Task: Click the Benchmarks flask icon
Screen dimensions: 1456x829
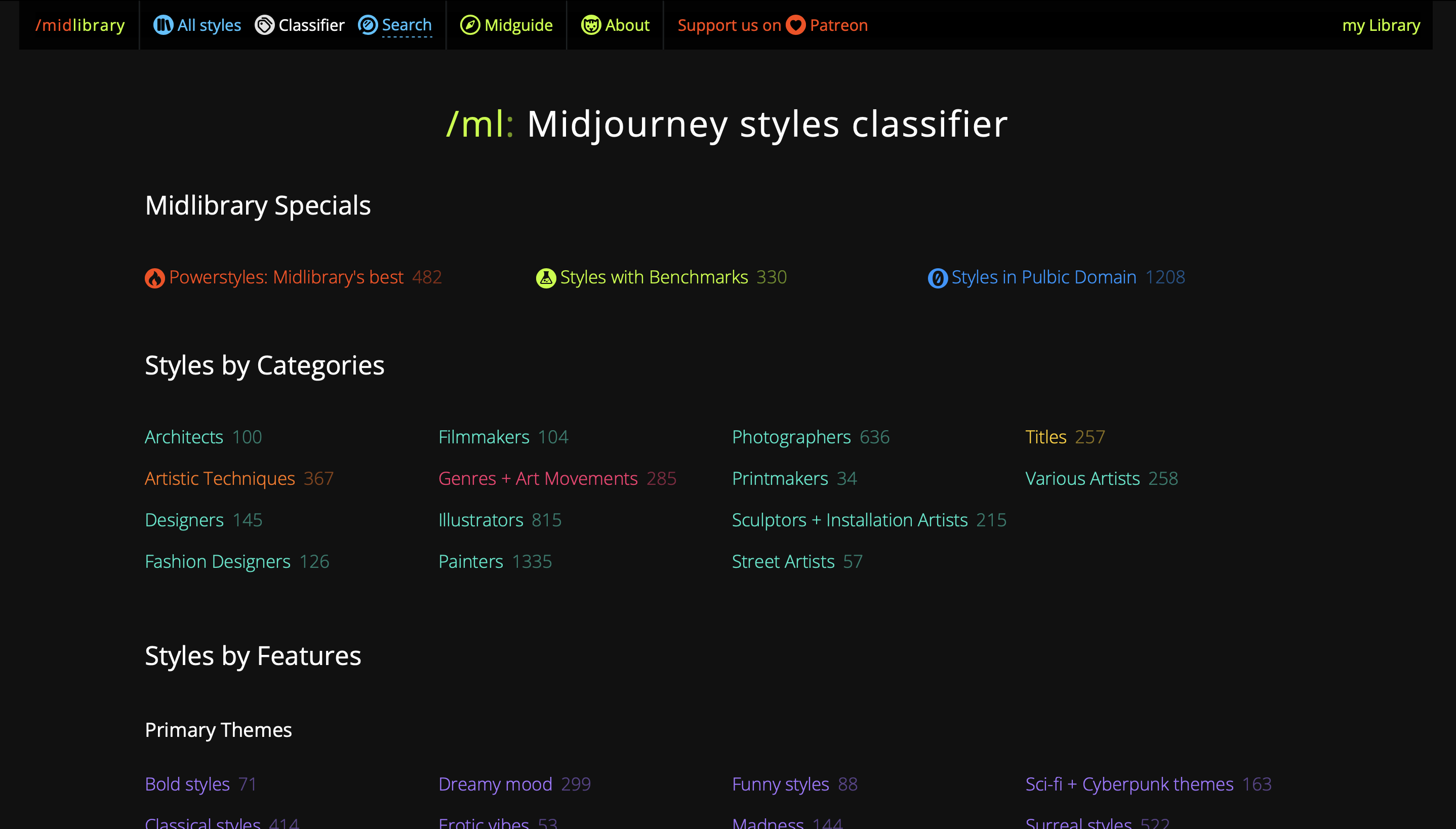Action: tap(546, 278)
